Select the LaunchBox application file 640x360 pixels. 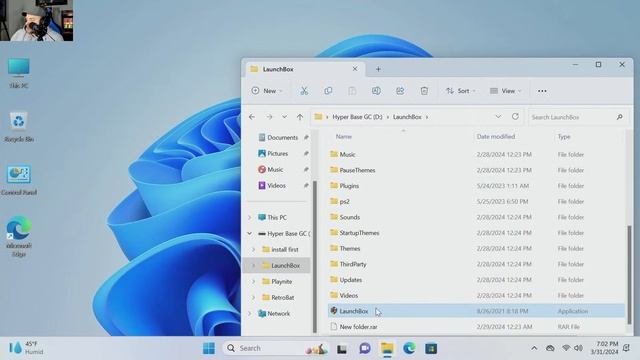click(x=476, y=311)
